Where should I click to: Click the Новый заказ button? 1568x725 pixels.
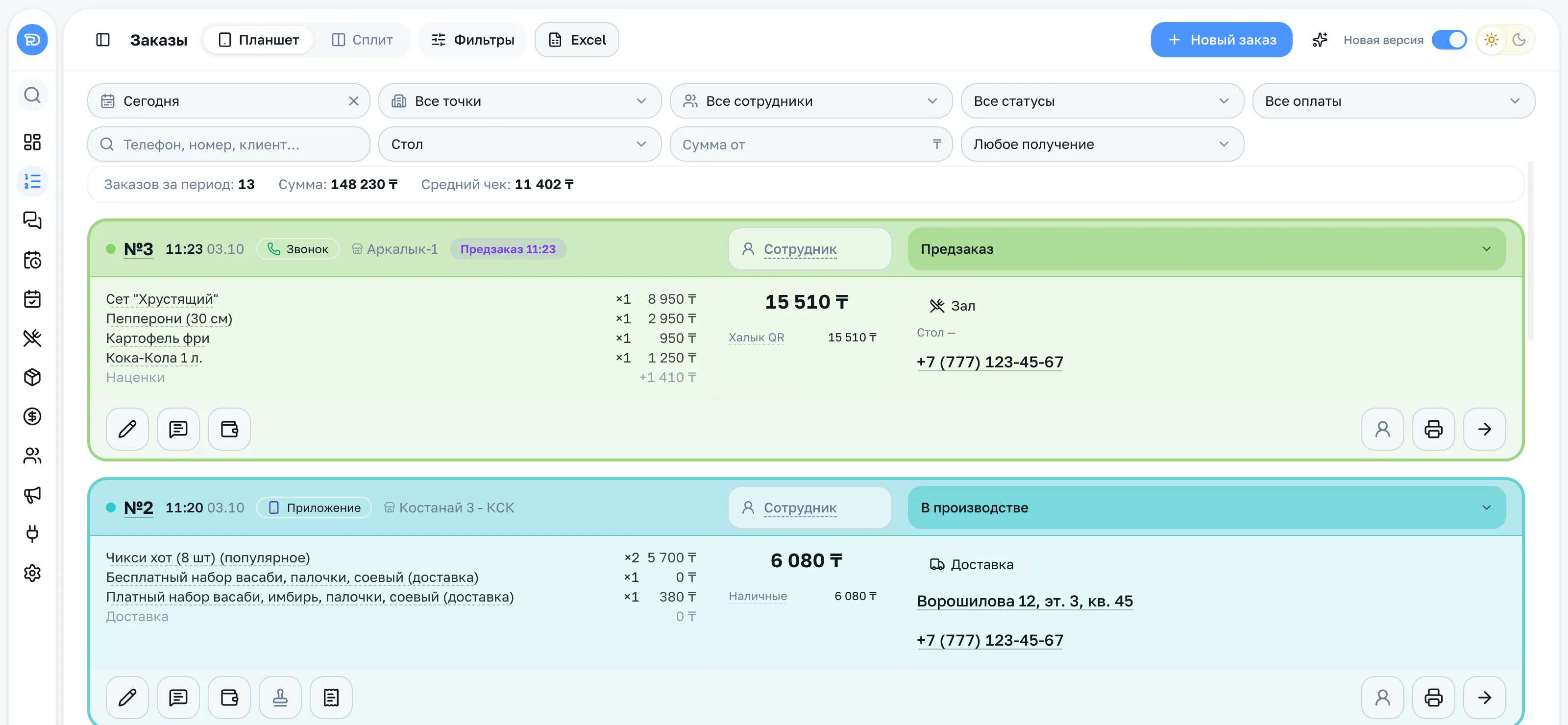1221,40
